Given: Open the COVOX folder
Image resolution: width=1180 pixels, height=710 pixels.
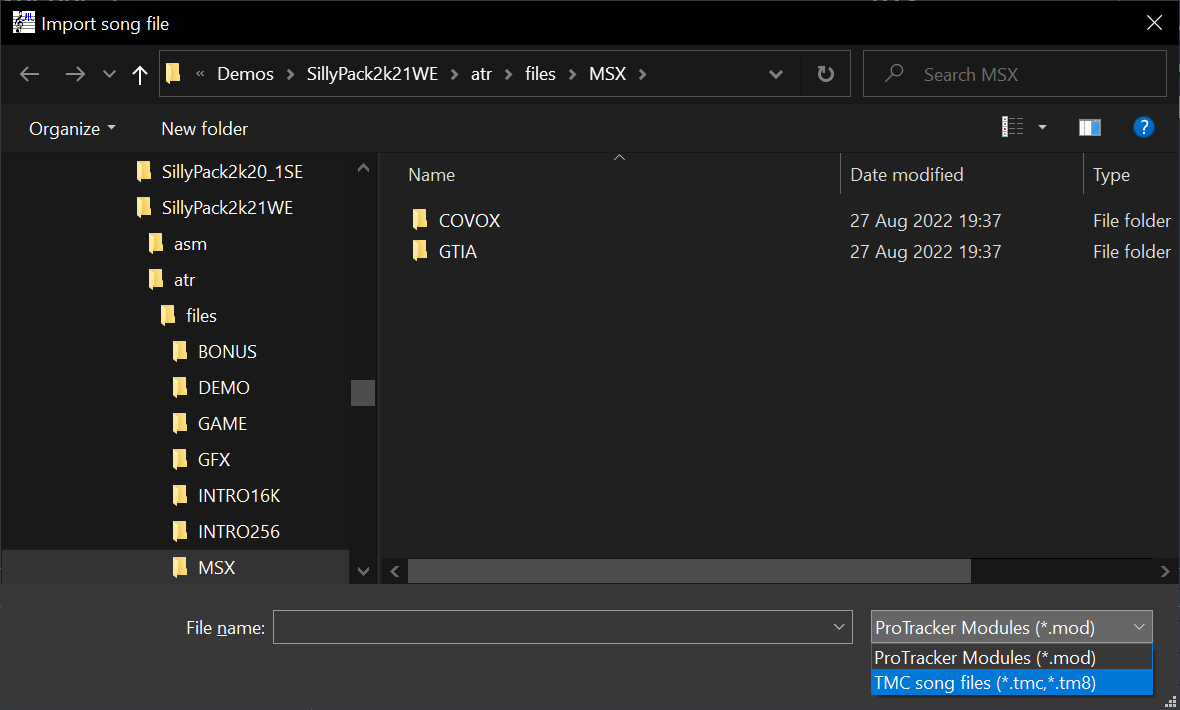Looking at the screenshot, I should coord(469,220).
